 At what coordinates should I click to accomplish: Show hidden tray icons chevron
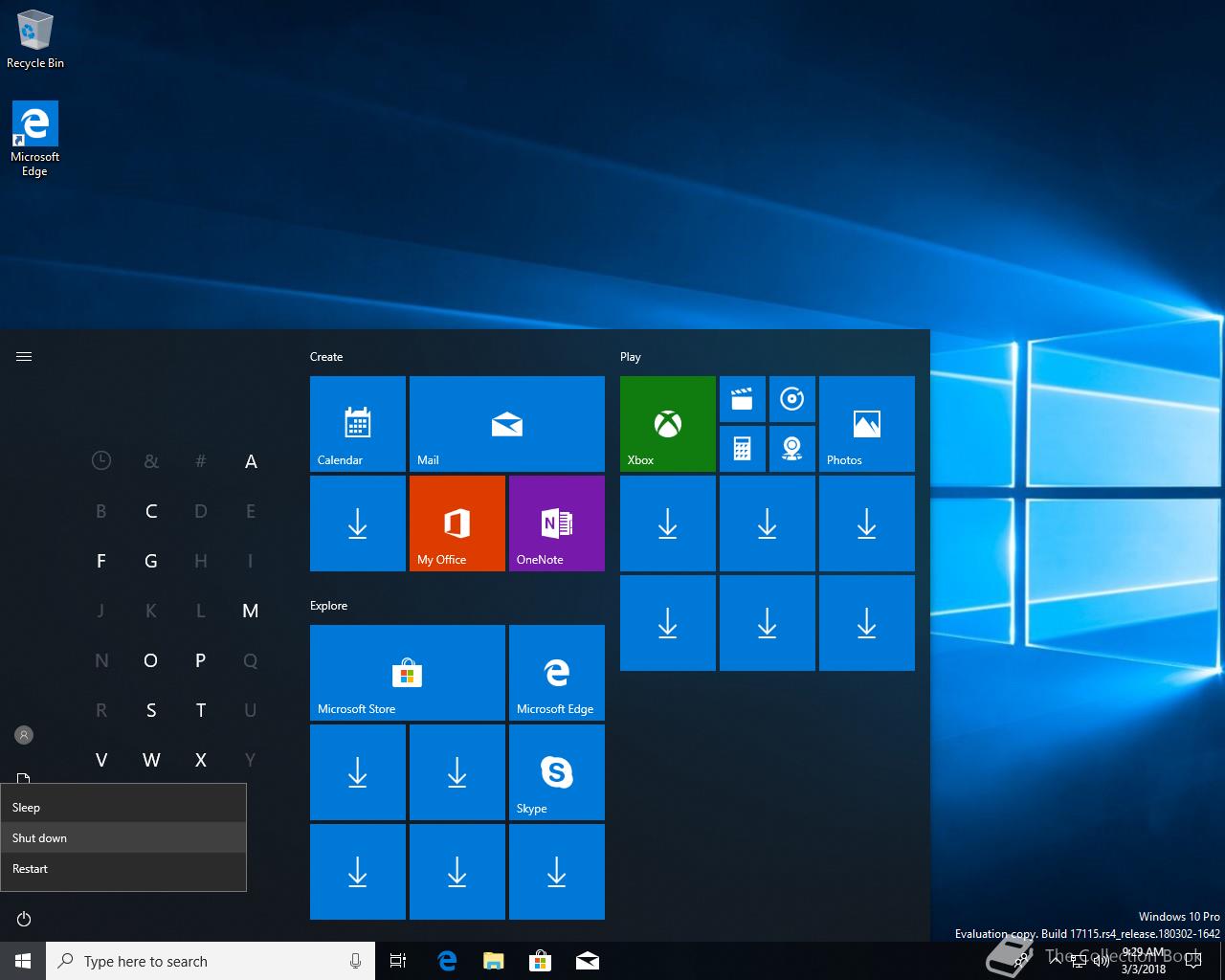(1056, 961)
